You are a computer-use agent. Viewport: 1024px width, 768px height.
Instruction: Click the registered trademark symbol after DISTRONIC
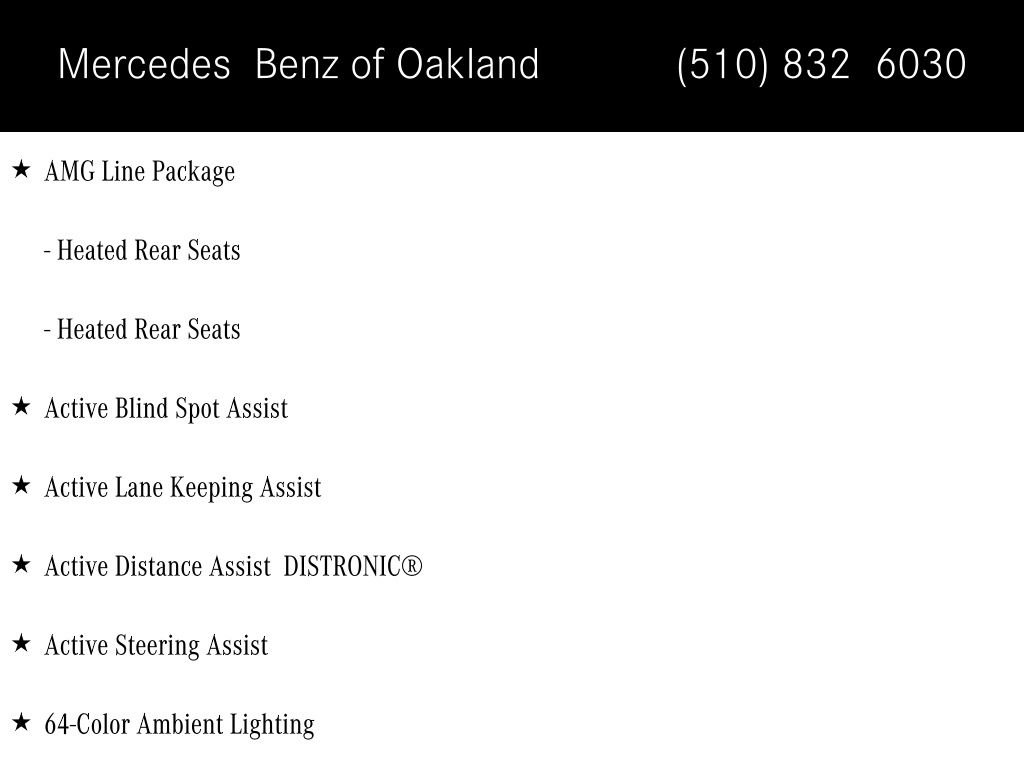(412, 566)
